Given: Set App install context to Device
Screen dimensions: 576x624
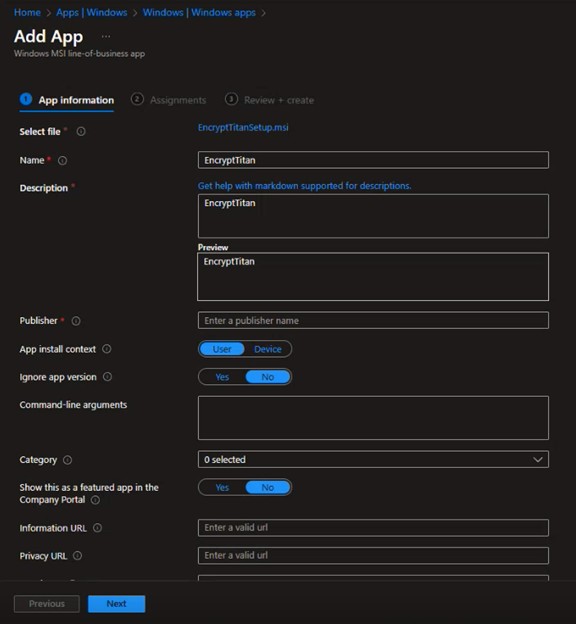Looking at the screenshot, I should click(267, 349).
